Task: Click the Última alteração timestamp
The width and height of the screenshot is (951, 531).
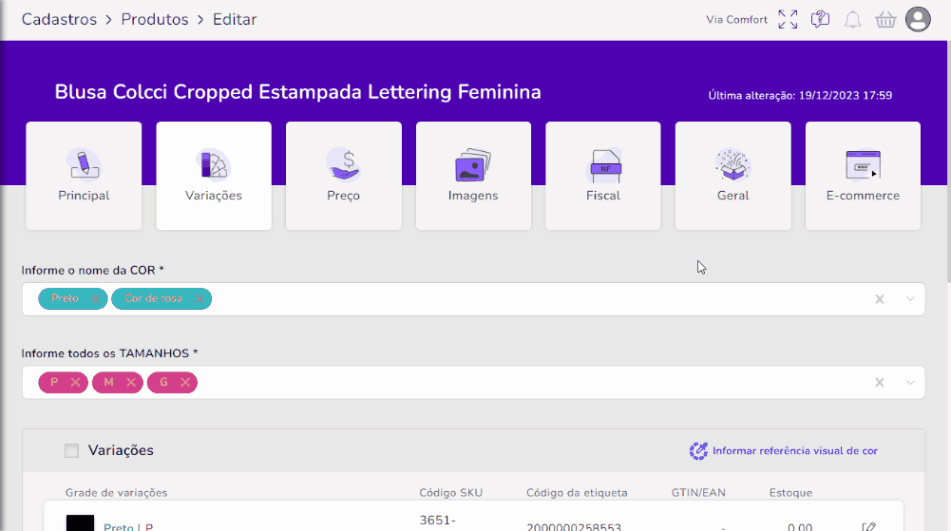Action: click(800, 95)
